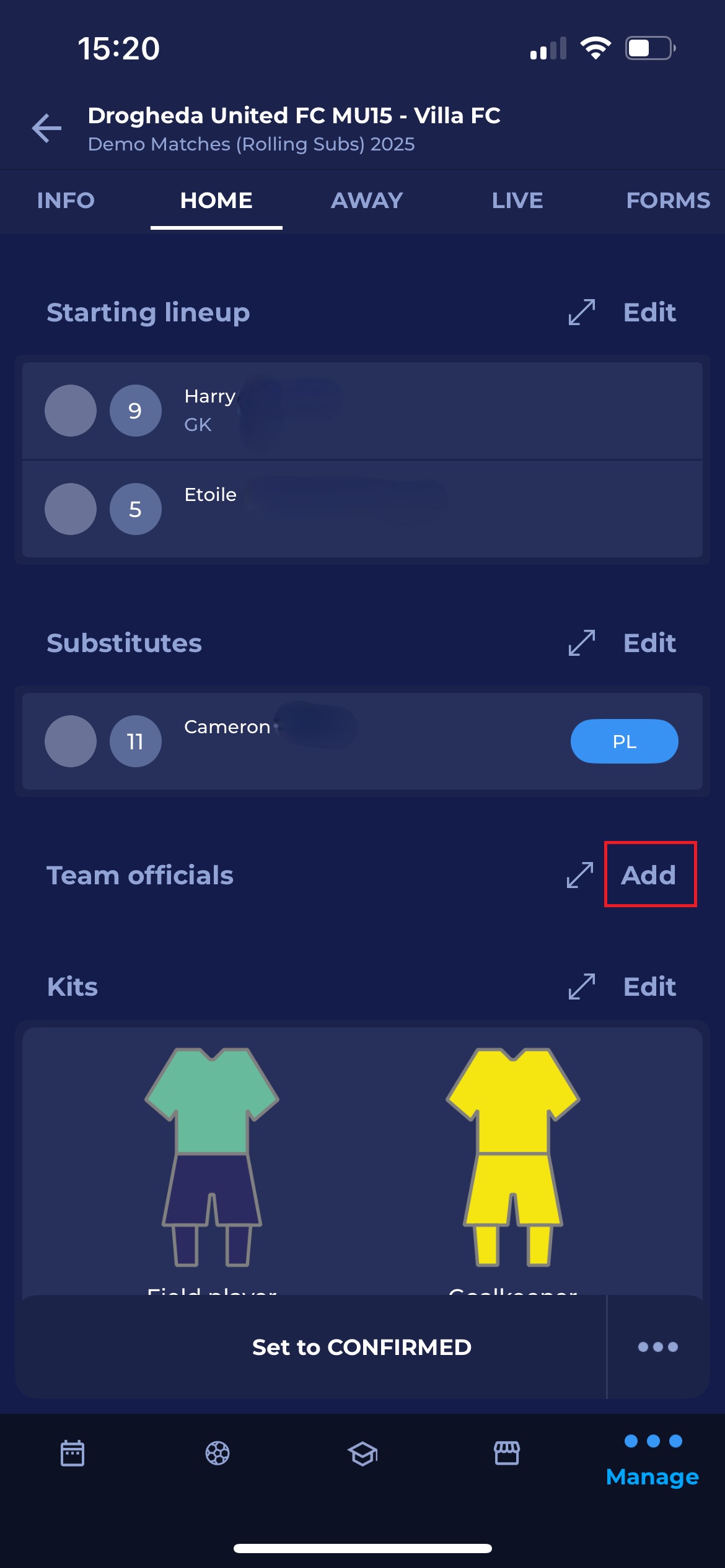Expand the Starting lineup section
This screenshot has height=1568, width=725.
(581, 312)
